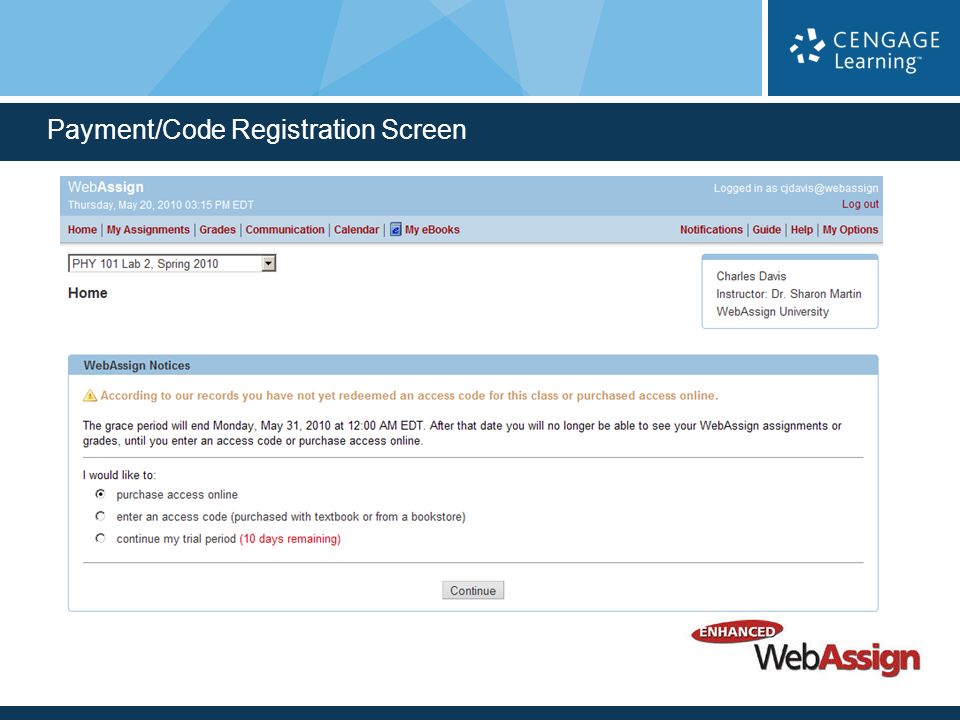Click the Payment/Code Registration Screen title
Screen dimensions: 960x720
pos(257,130)
